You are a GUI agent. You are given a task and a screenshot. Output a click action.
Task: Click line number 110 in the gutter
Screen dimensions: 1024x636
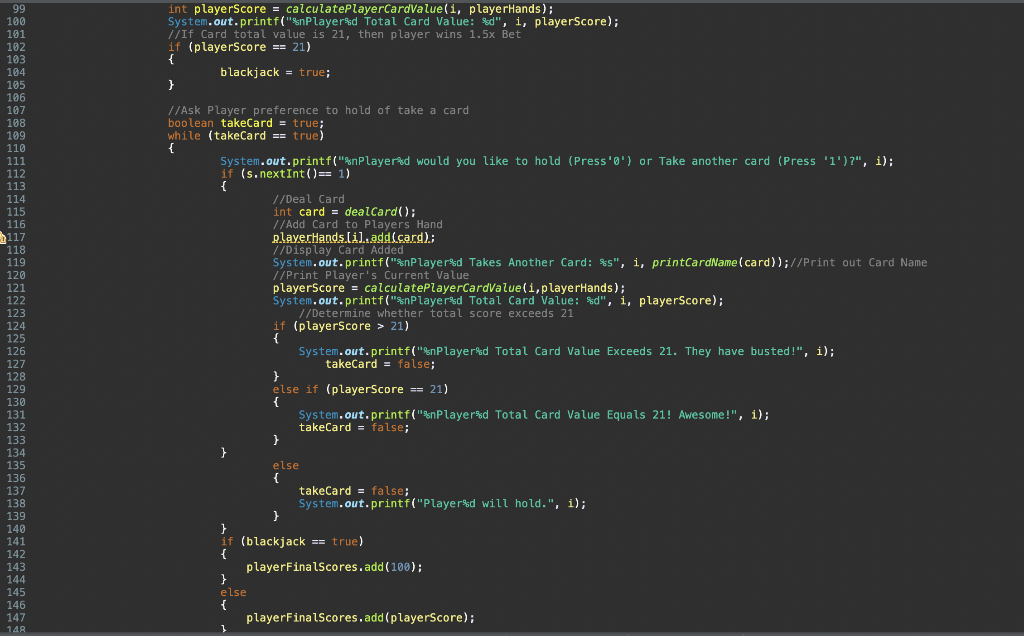click(x=16, y=148)
